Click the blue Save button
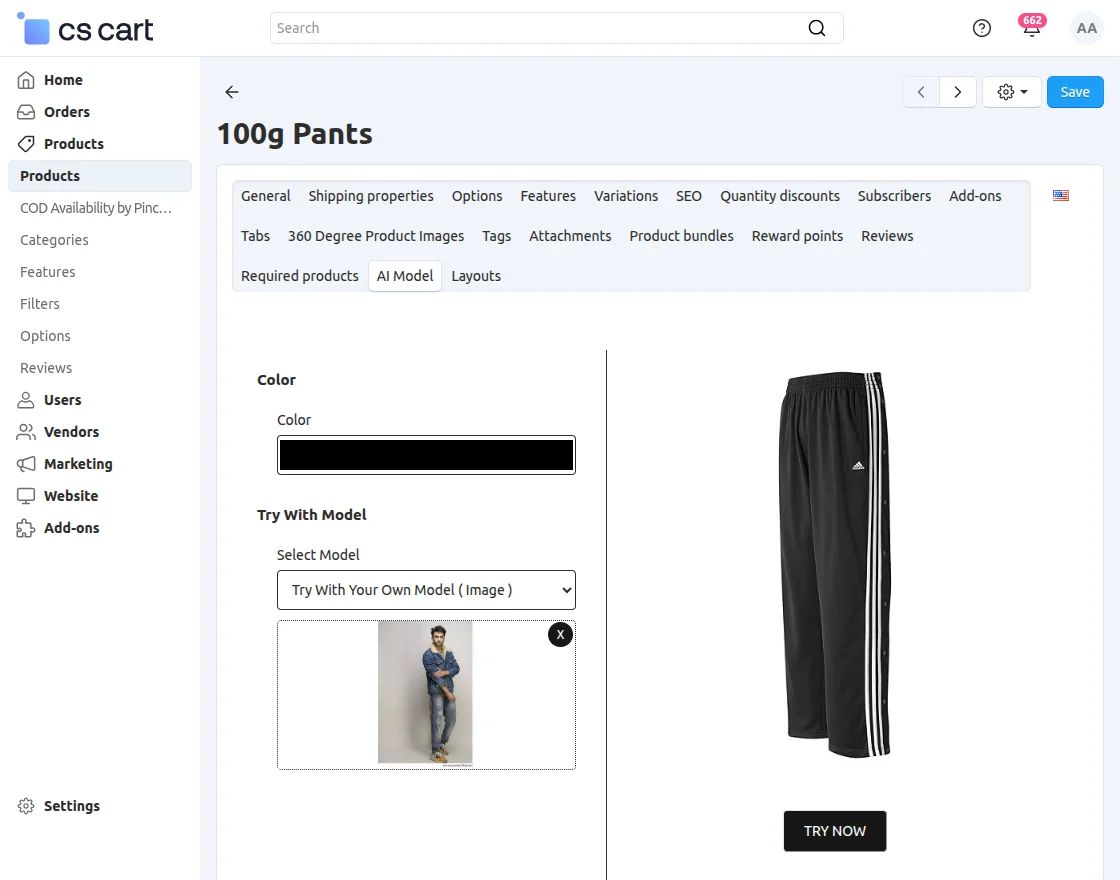Image resolution: width=1120 pixels, height=880 pixels. point(1075,92)
